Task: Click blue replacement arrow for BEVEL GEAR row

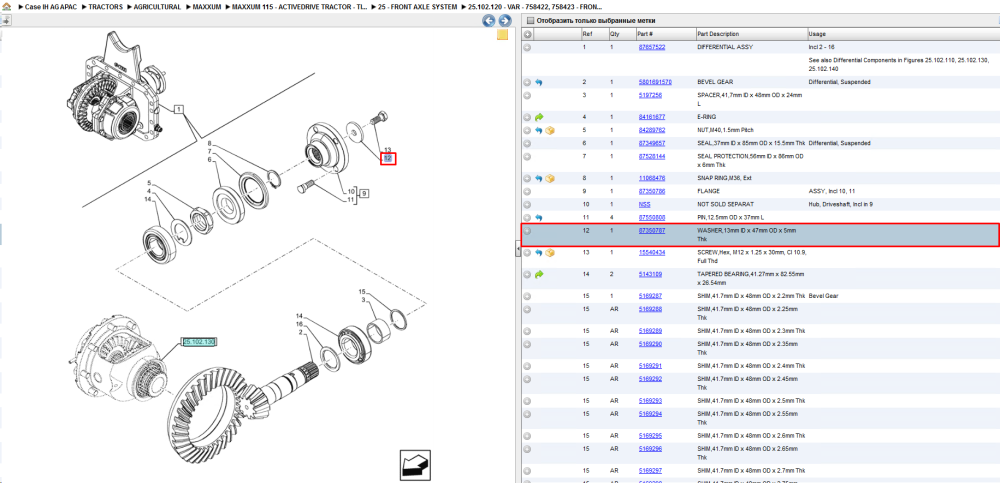Action: point(539,82)
